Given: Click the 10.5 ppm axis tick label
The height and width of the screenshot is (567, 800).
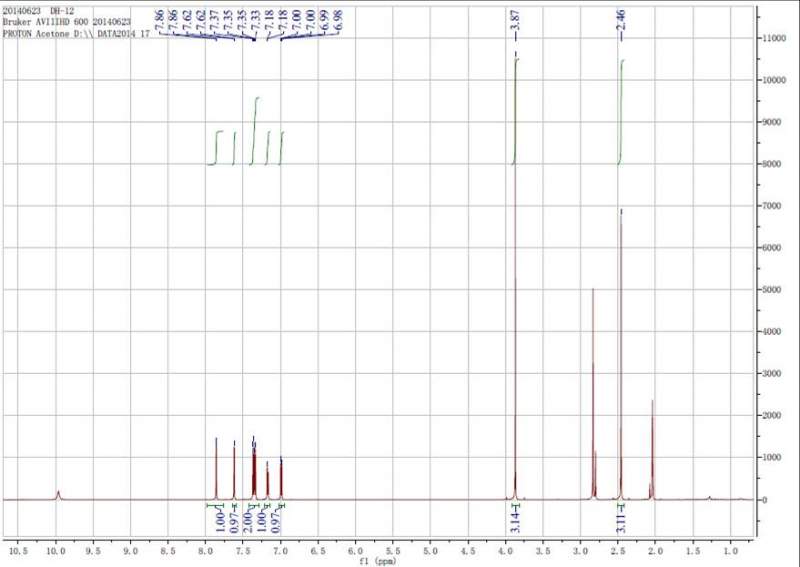Looking at the screenshot, I should 18,551.
